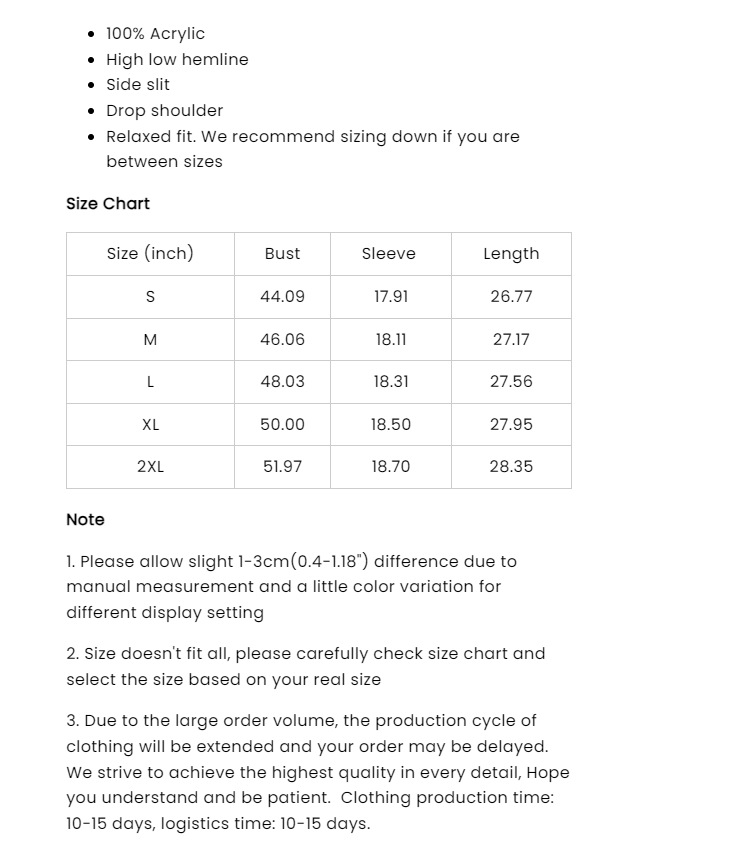Select the "Bust" column header

[x=282, y=254]
